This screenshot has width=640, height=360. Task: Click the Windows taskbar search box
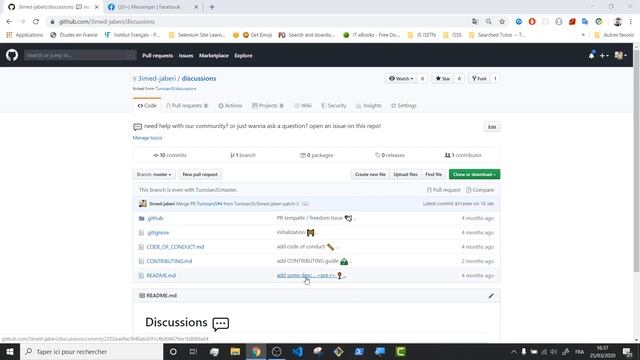[x=91, y=351]
